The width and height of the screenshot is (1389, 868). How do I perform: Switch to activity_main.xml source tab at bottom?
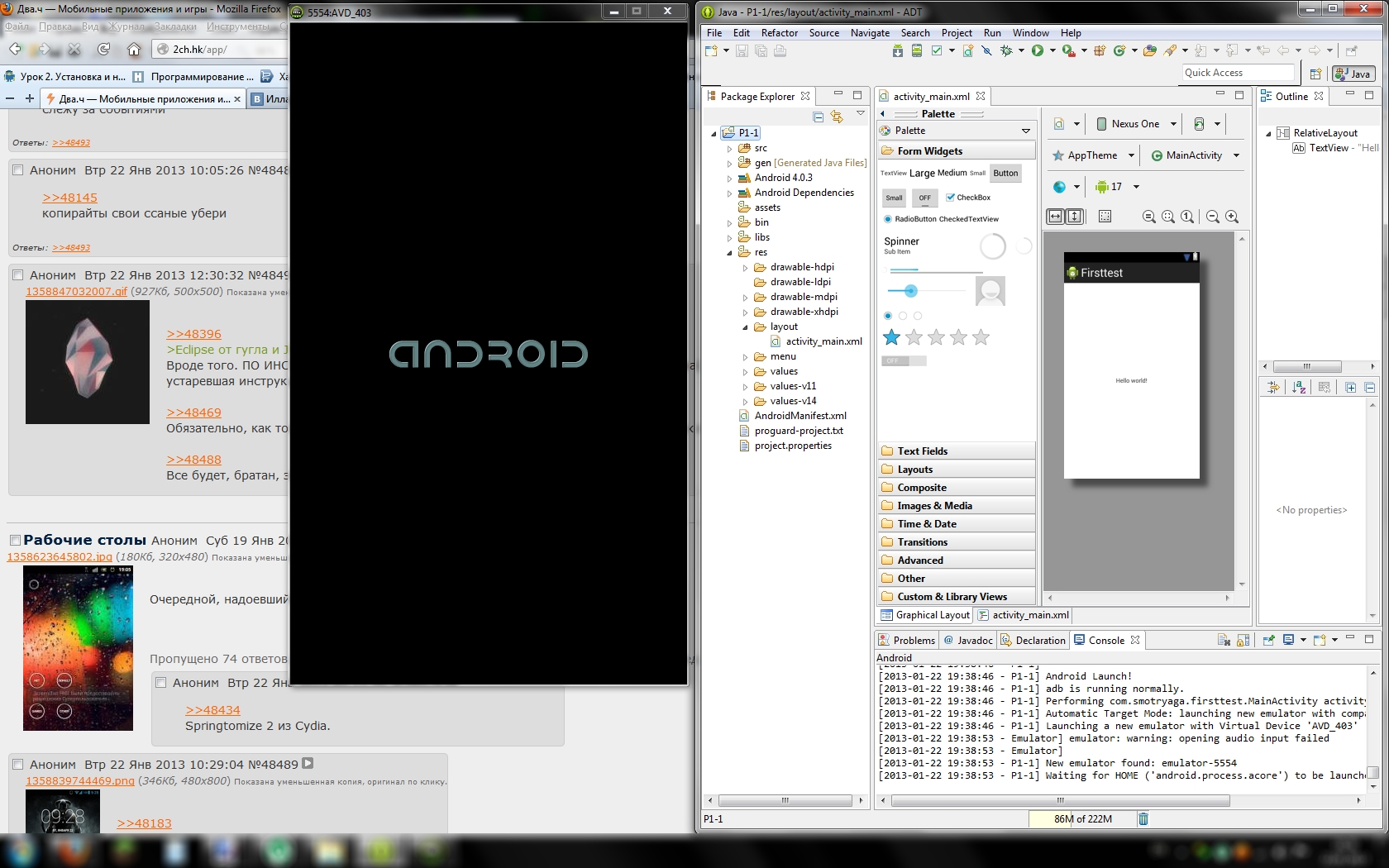(x=1024, y=615)
